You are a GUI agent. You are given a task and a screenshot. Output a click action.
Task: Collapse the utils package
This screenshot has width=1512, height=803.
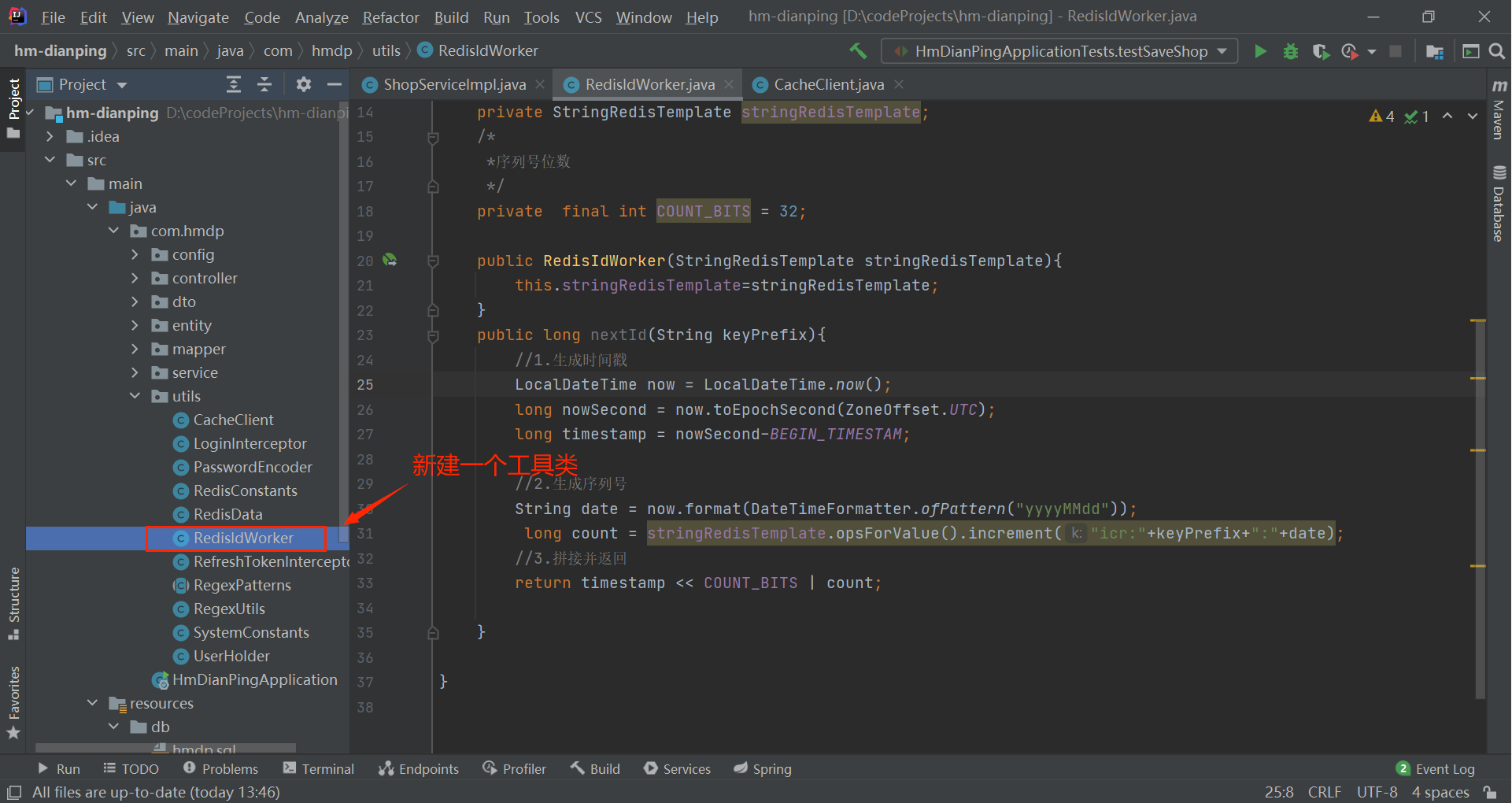point(135,396)
